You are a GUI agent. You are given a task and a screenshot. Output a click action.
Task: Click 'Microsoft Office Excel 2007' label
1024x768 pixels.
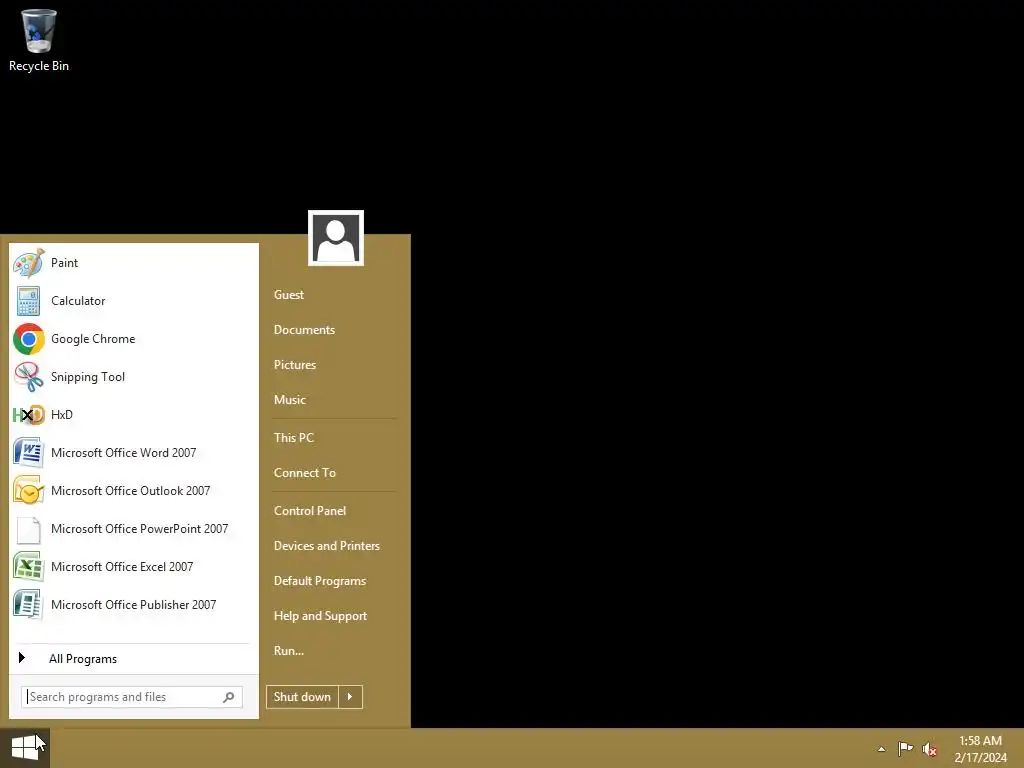click(122, 567)
